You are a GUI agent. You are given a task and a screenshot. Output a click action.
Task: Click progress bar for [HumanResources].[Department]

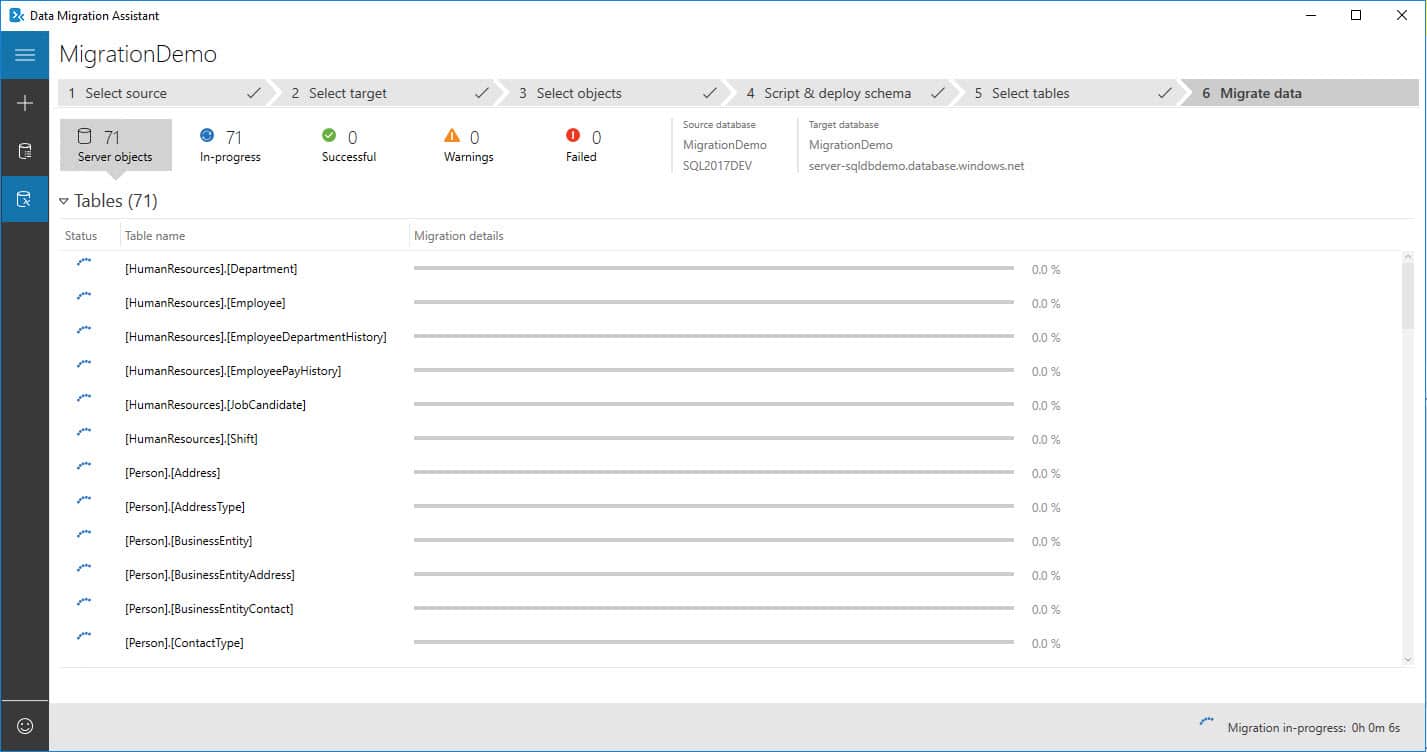point(714,268)
